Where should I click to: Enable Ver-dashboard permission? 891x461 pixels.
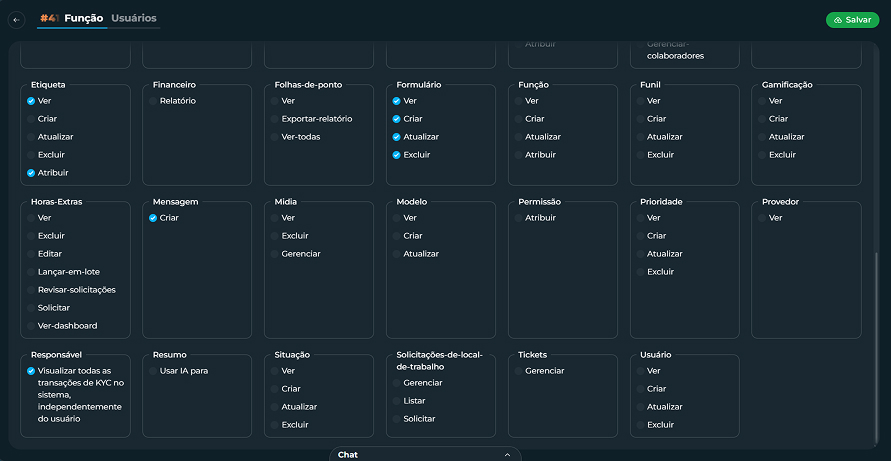click(31, 326)
